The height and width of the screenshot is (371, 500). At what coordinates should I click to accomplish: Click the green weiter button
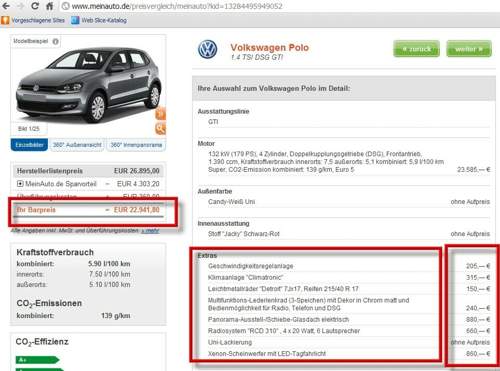469,49
